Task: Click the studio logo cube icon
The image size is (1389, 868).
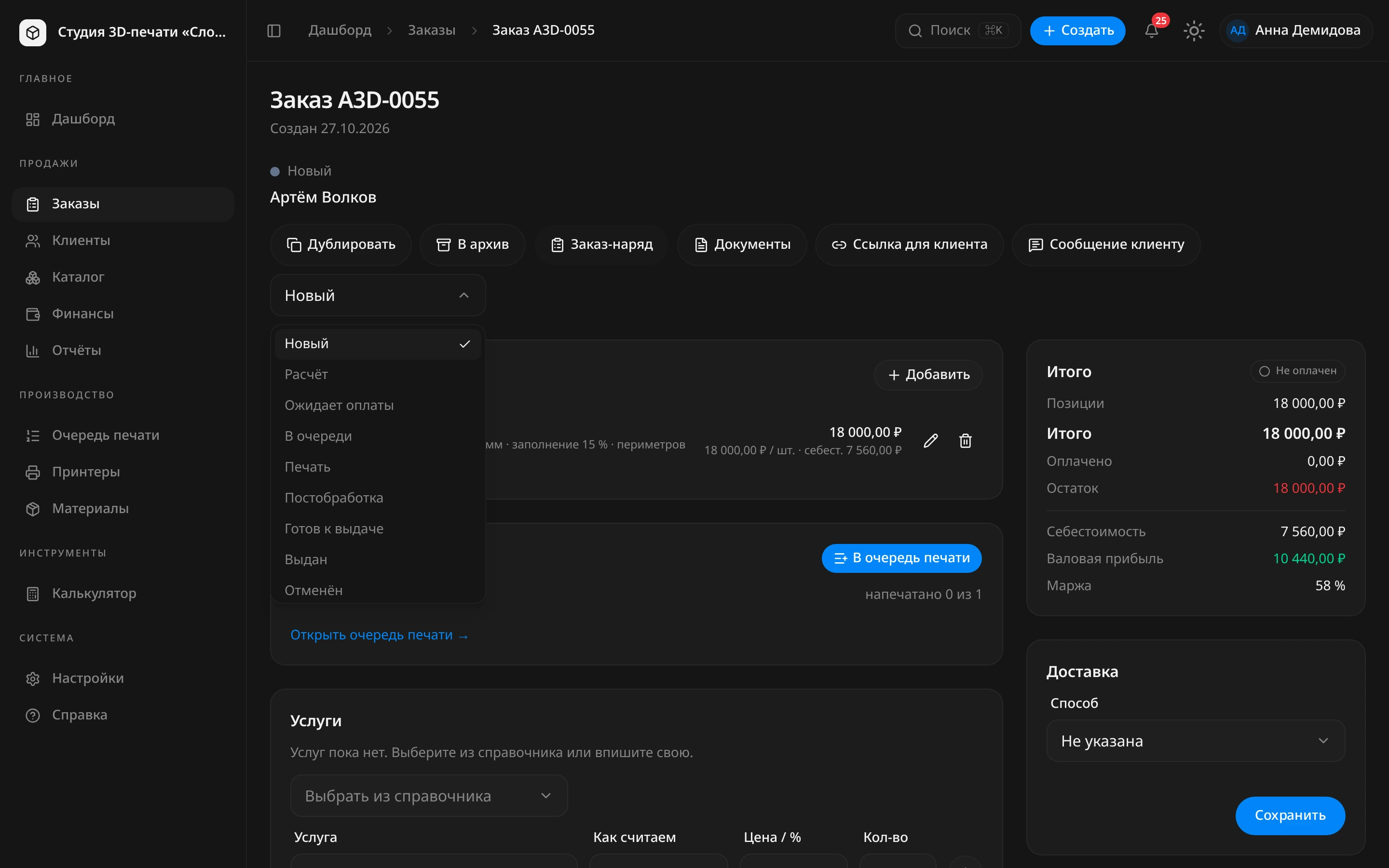Action: [x=33, y=32]
